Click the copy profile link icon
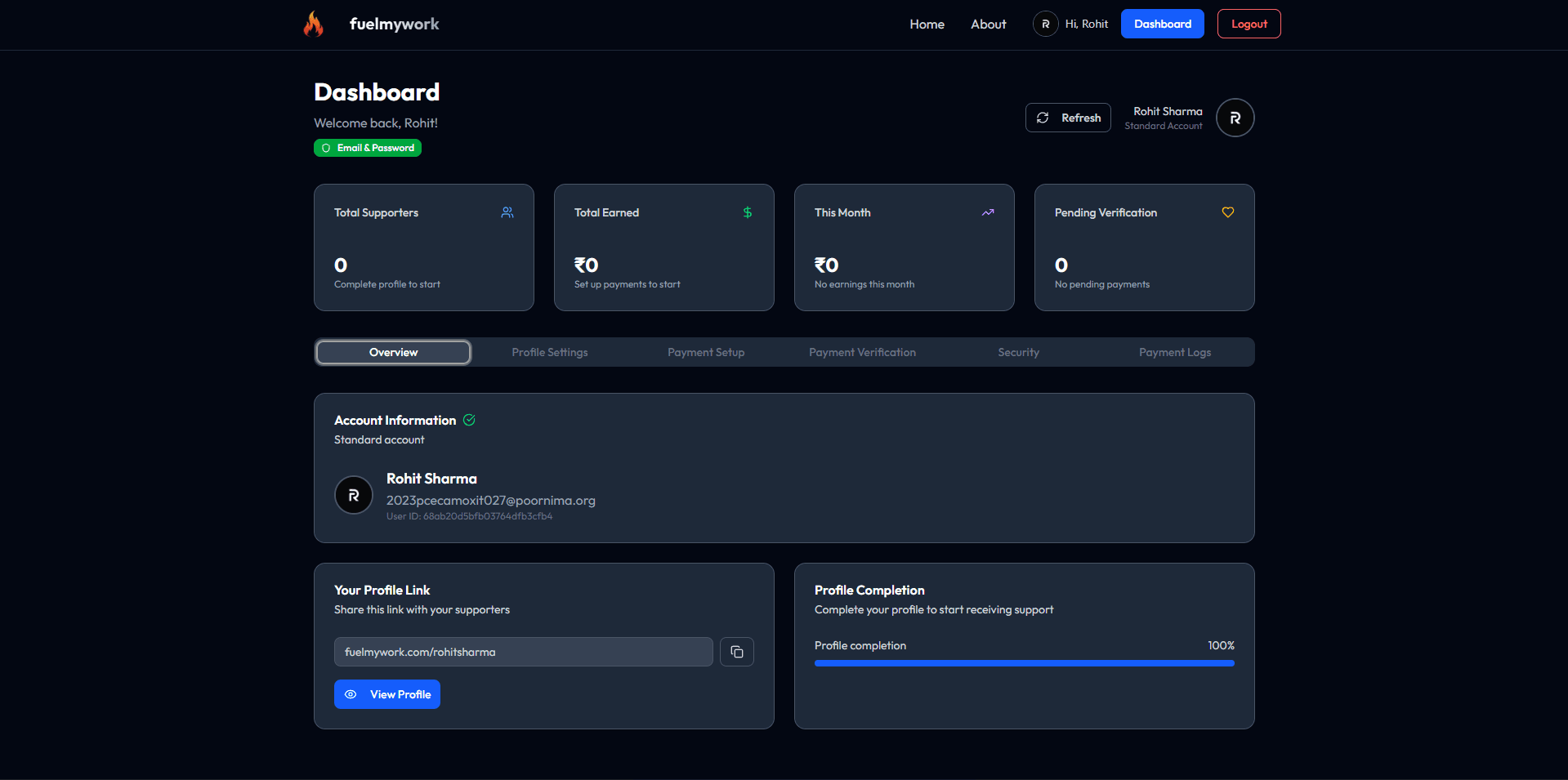 [x=736, y=652]
